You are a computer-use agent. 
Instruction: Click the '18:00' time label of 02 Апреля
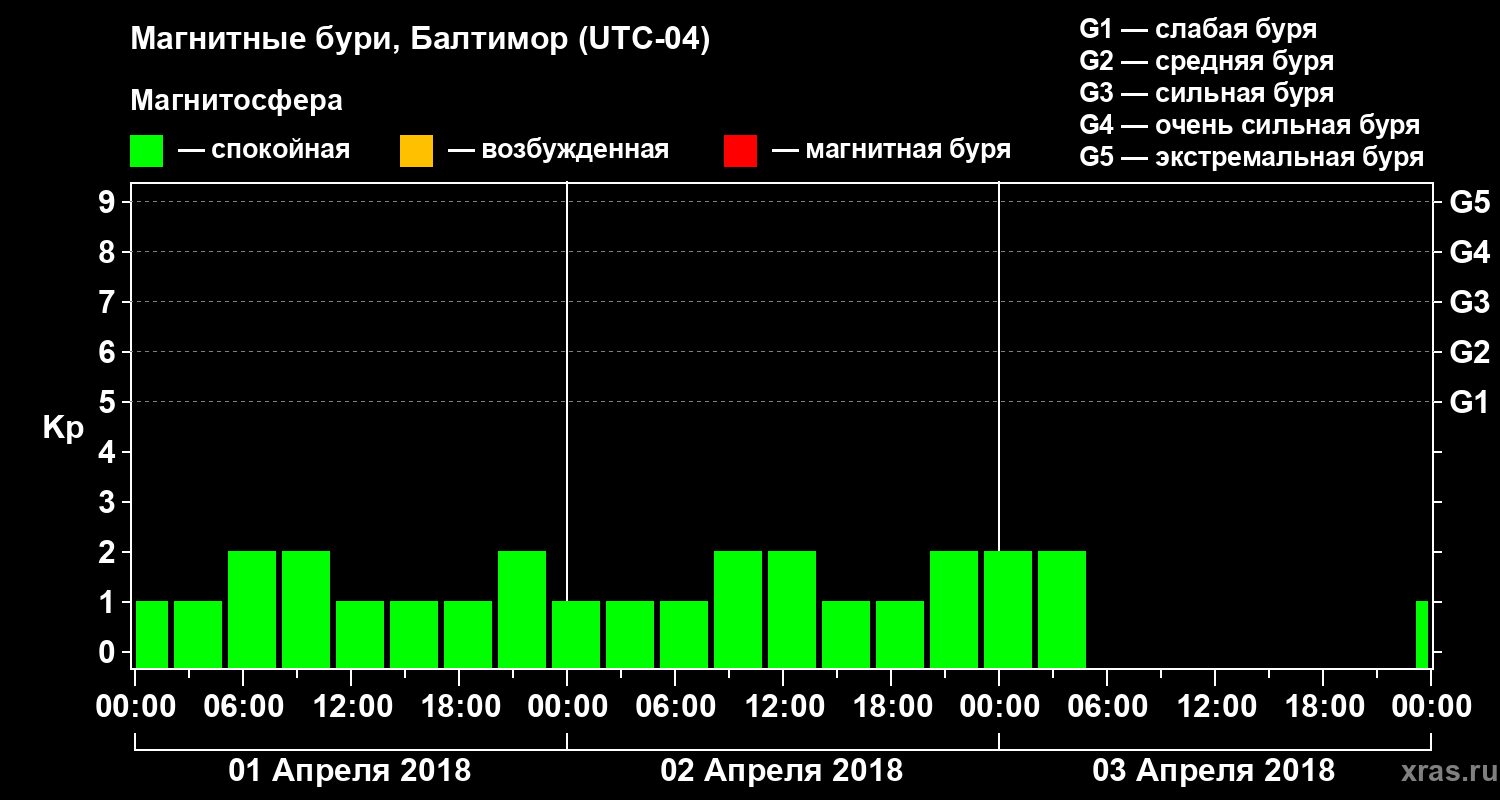click(891, 707)
